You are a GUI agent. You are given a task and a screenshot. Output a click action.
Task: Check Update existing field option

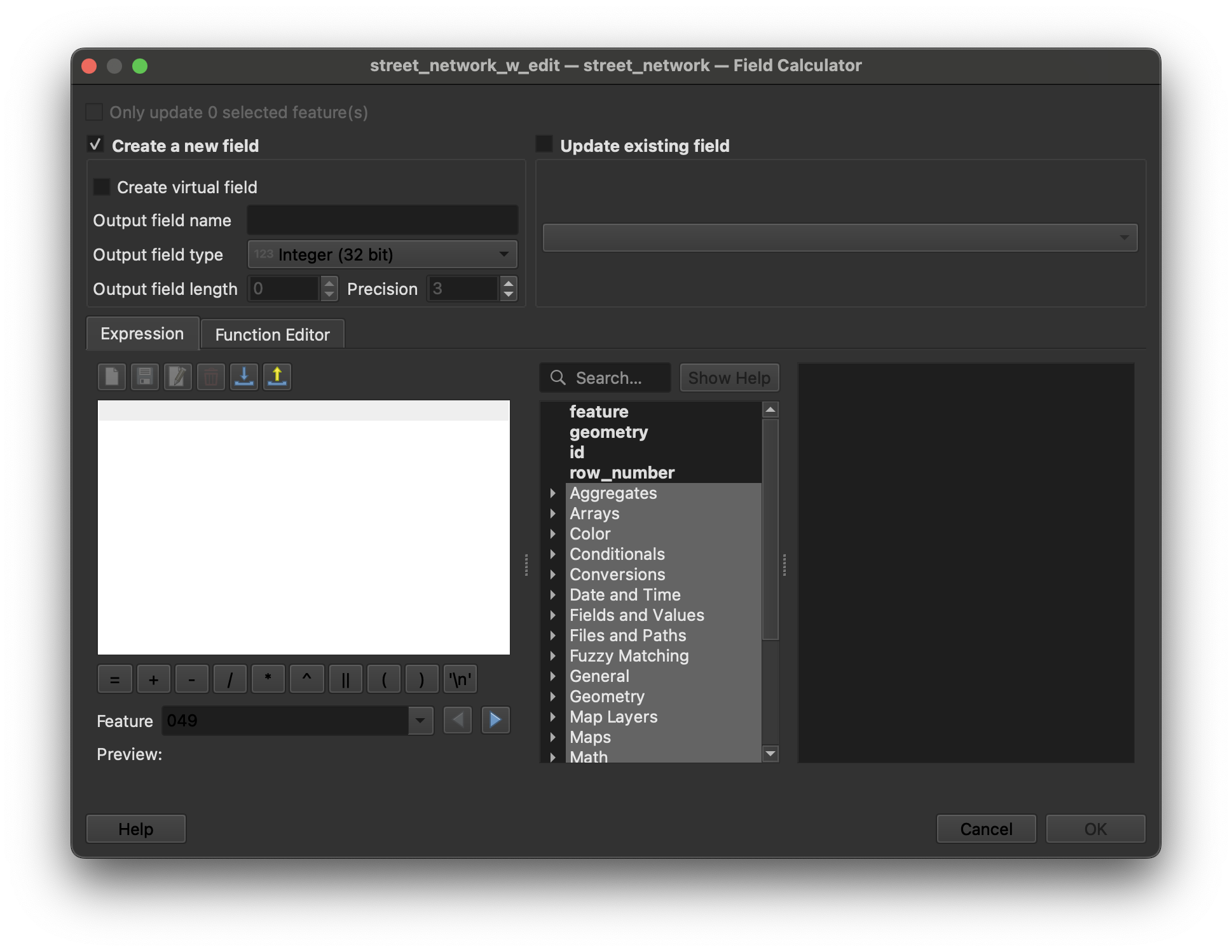click(544, 144)
